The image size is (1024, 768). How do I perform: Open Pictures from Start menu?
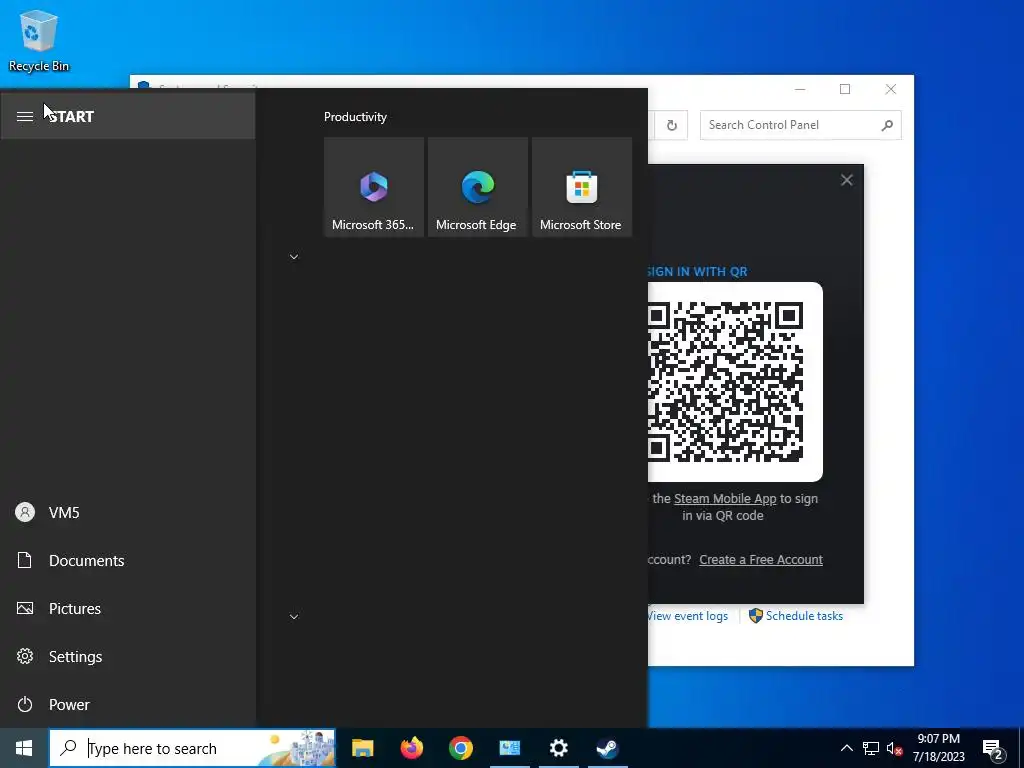pos(127,609)
